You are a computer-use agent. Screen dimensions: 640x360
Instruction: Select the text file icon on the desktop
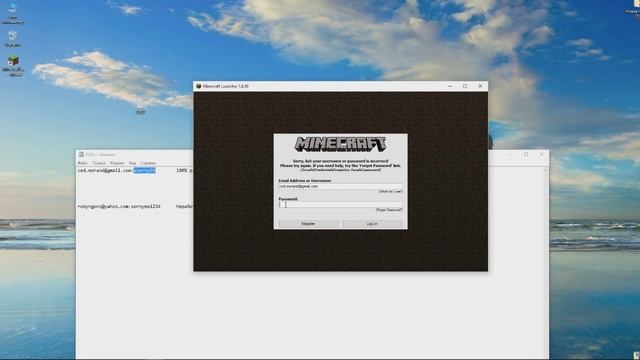140,105
